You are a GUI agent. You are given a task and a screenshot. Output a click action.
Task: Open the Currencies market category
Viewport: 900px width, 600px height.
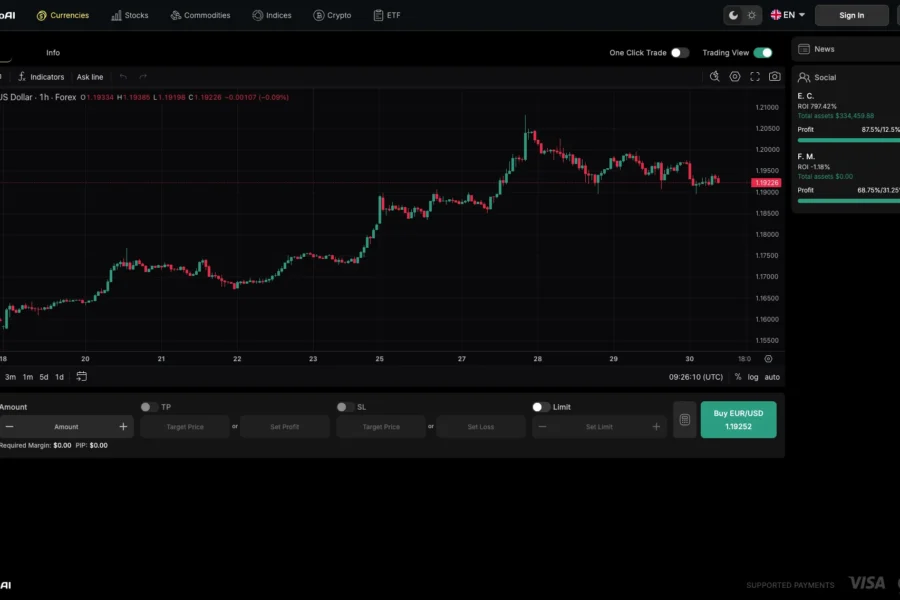pyautogui.click(x=63, y=16)
